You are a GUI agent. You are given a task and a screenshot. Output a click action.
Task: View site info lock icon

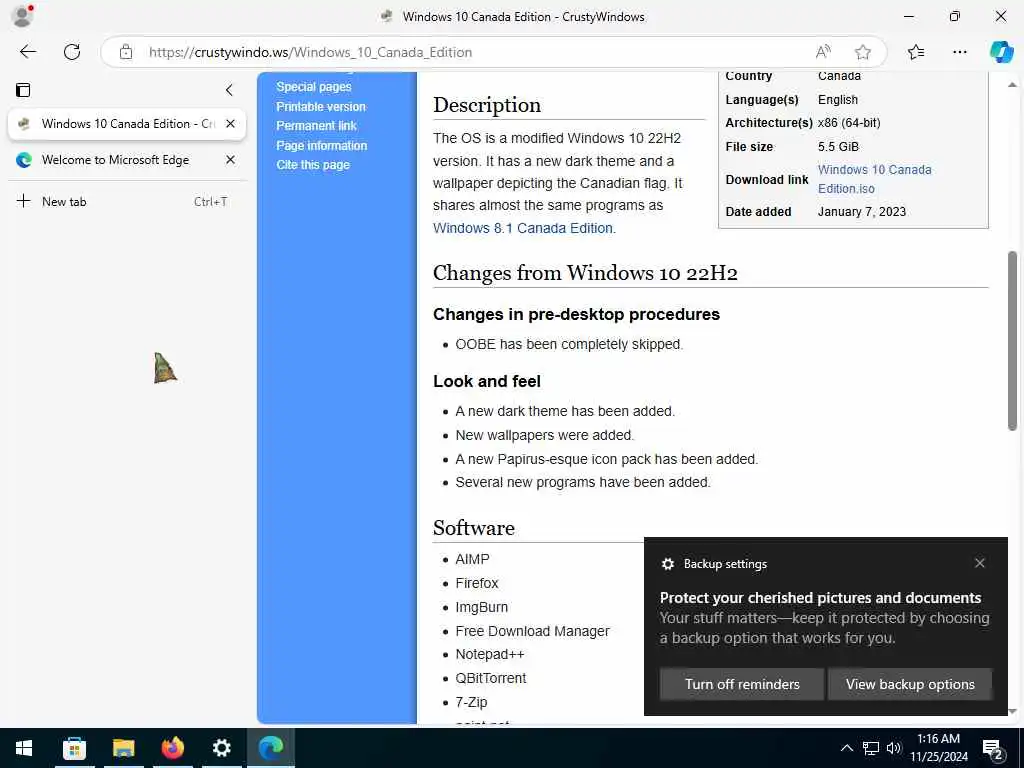[125, 52]
